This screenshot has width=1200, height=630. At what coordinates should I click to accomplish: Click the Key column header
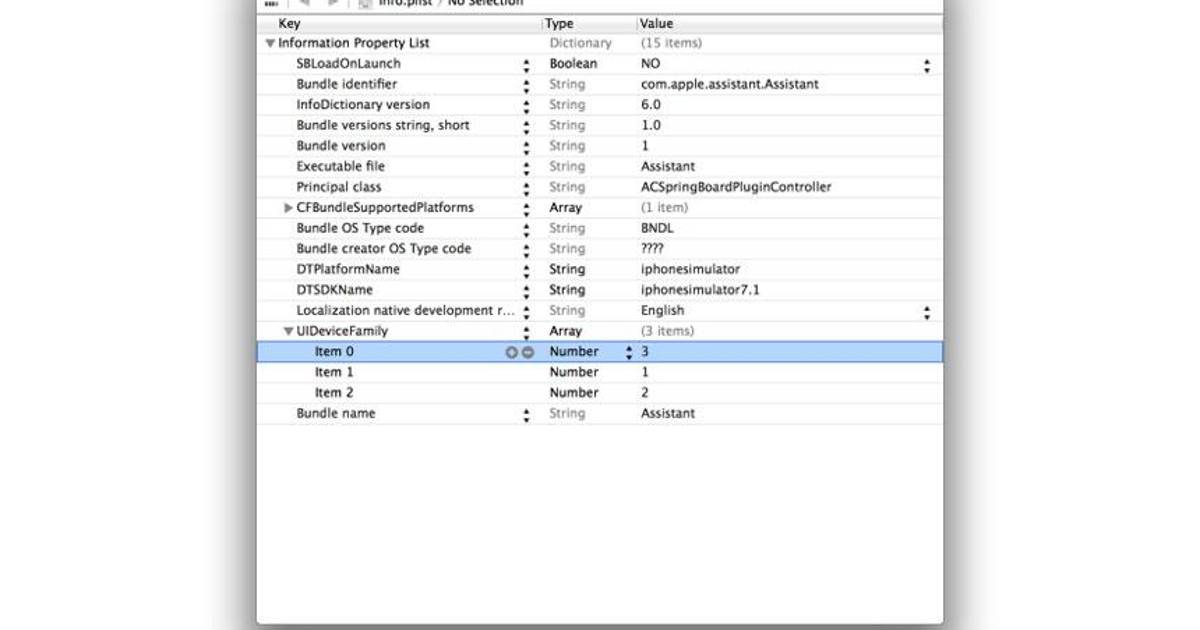pos(400,23)
